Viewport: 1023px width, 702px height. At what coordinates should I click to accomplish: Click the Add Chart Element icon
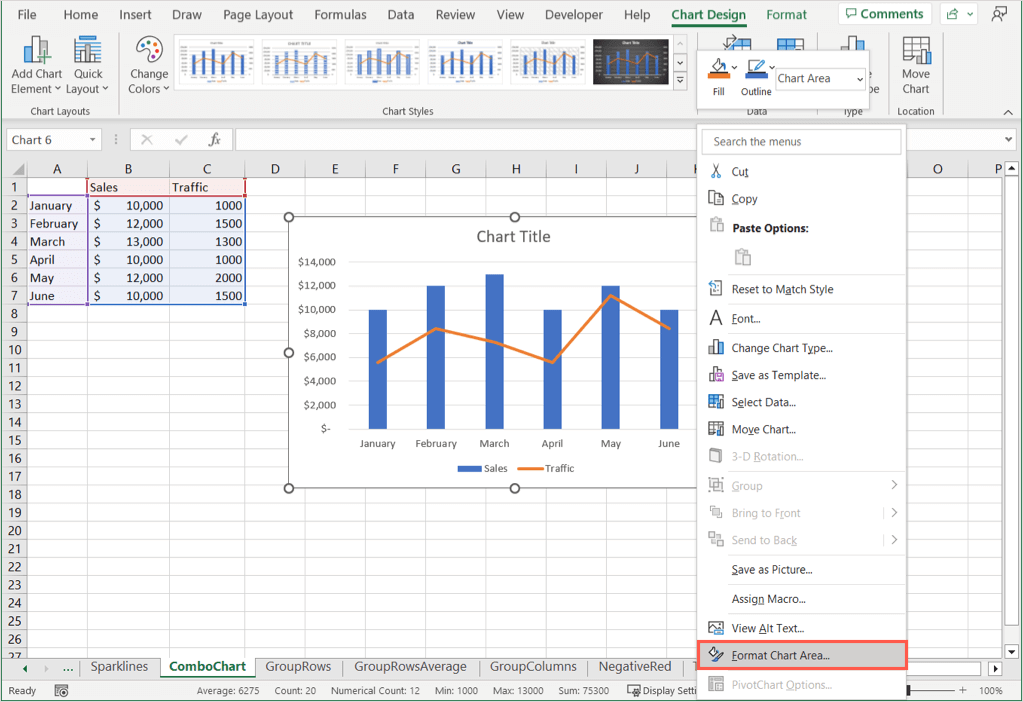pyautogui.click(x=36, y=52)
